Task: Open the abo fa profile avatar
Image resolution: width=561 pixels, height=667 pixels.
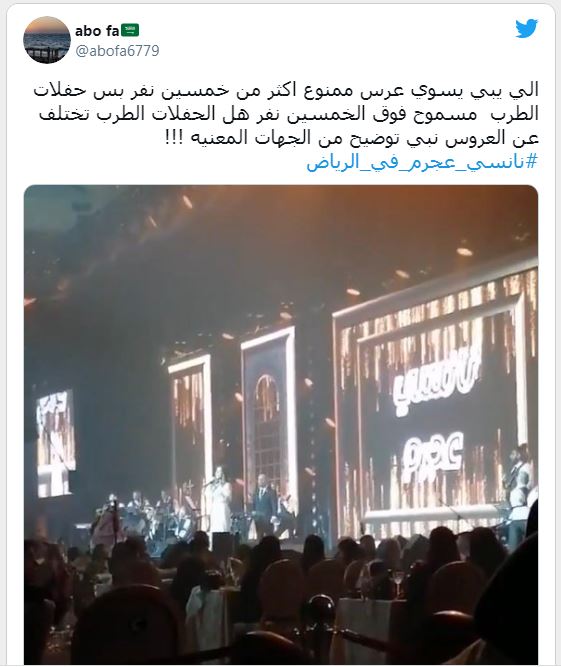Action: click(47, 40)
